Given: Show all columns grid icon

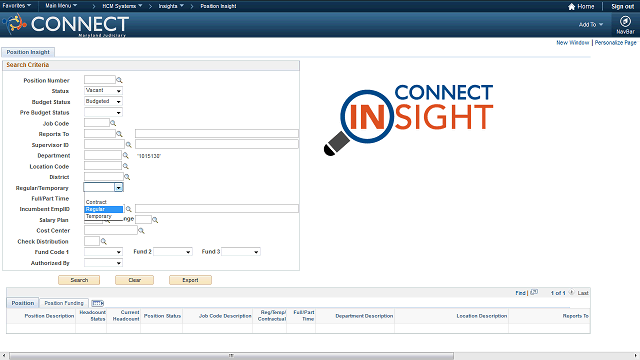Looking at the screenshot, I should pos(98,303).
